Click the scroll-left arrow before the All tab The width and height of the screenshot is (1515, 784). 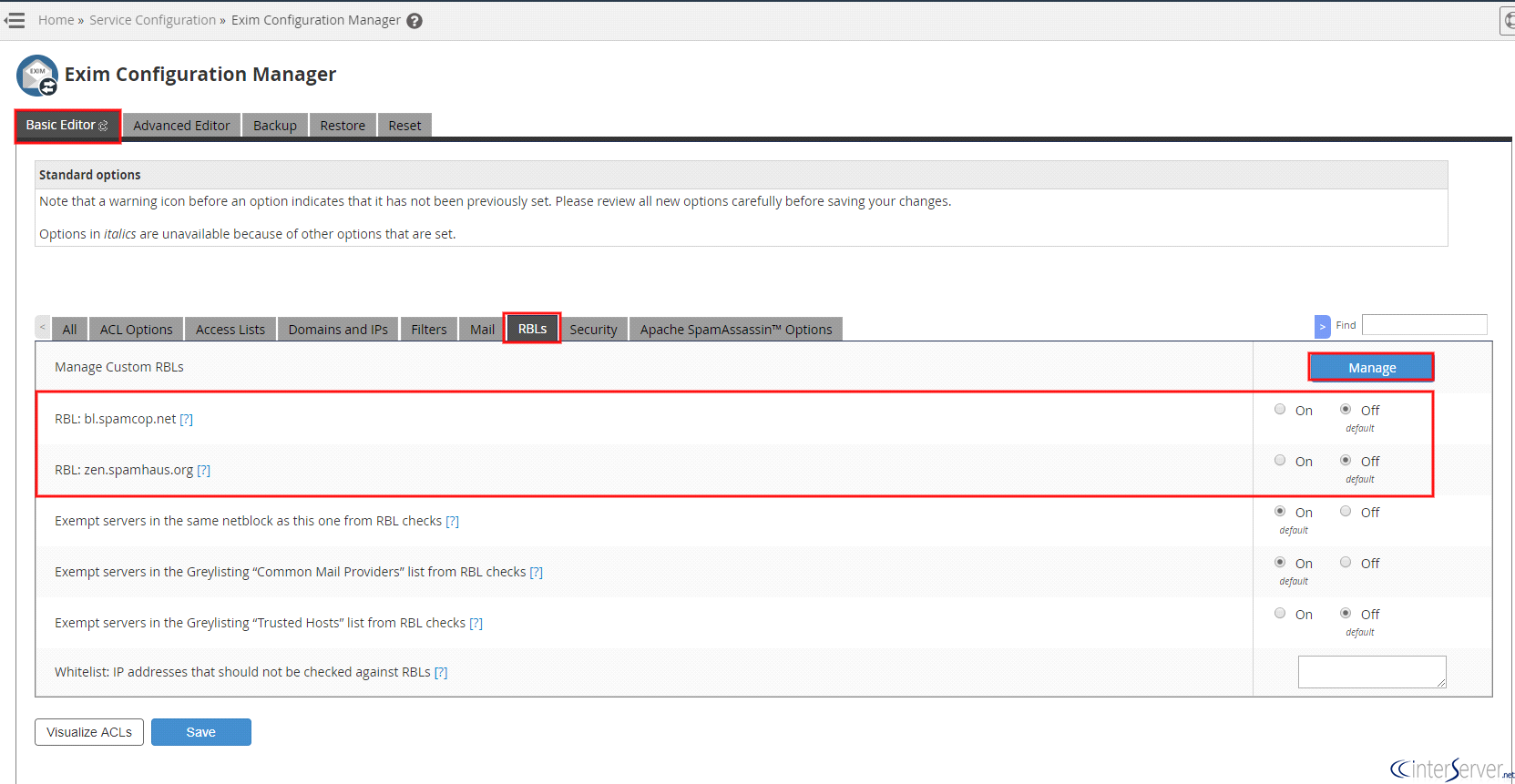coord(42,326)
